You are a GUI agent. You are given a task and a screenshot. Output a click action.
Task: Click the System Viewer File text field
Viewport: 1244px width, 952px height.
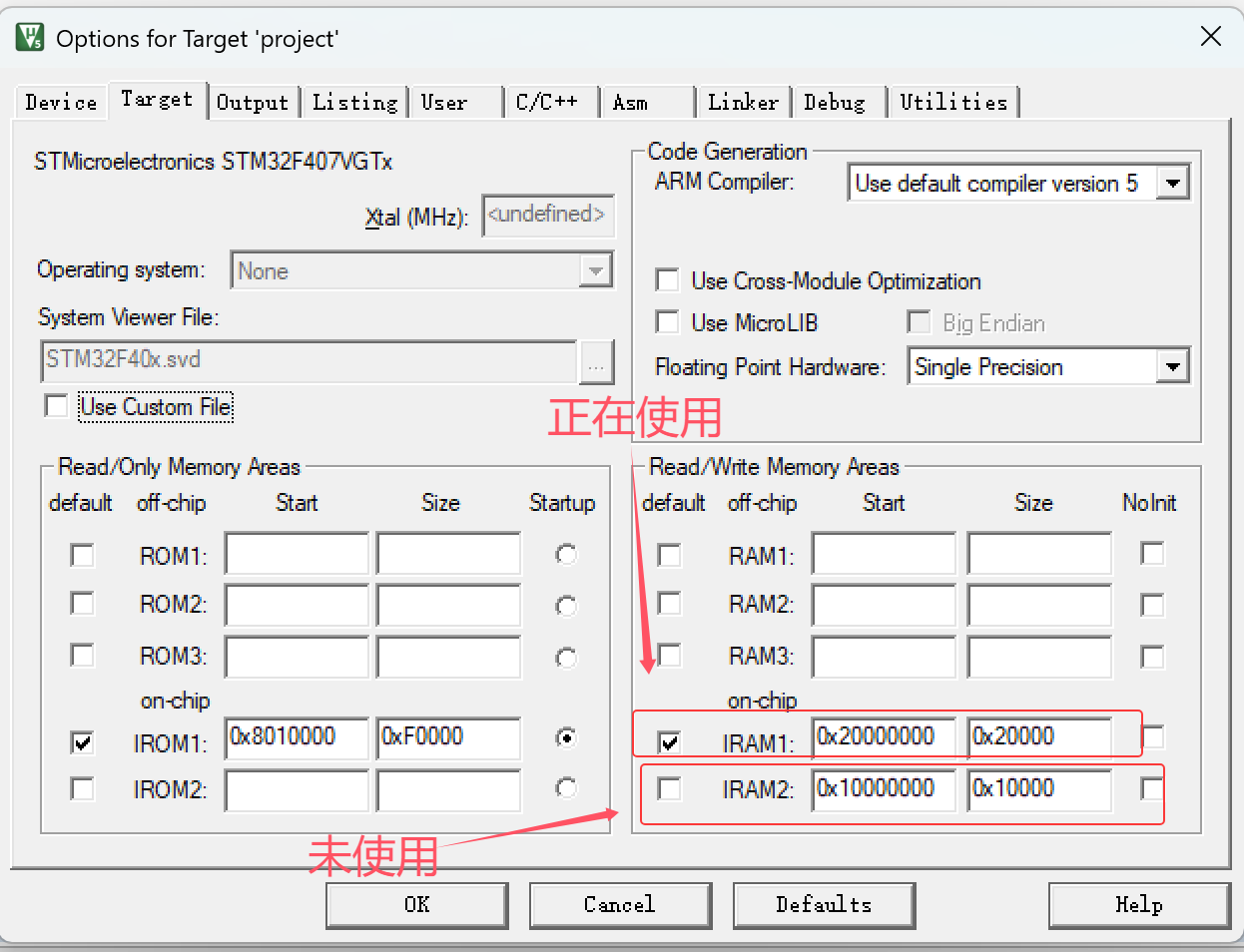pos(309,361)
